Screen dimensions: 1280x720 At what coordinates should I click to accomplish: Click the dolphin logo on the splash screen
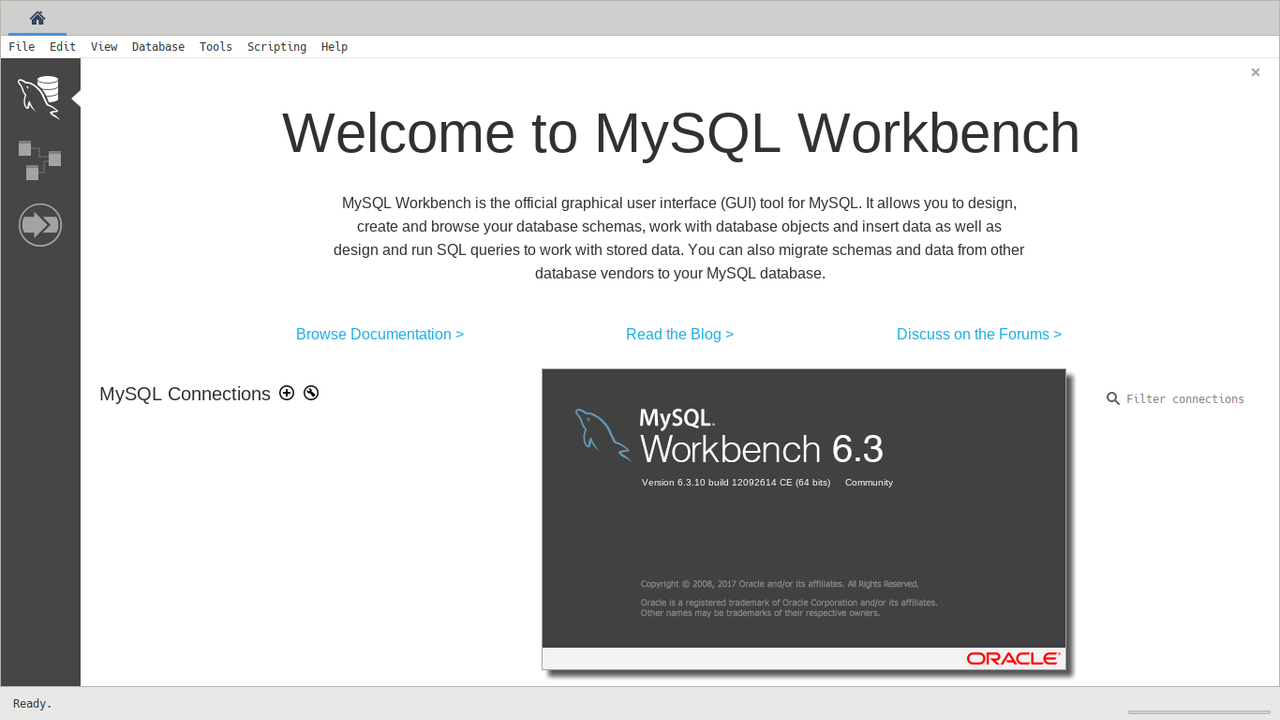coord(602,434)
